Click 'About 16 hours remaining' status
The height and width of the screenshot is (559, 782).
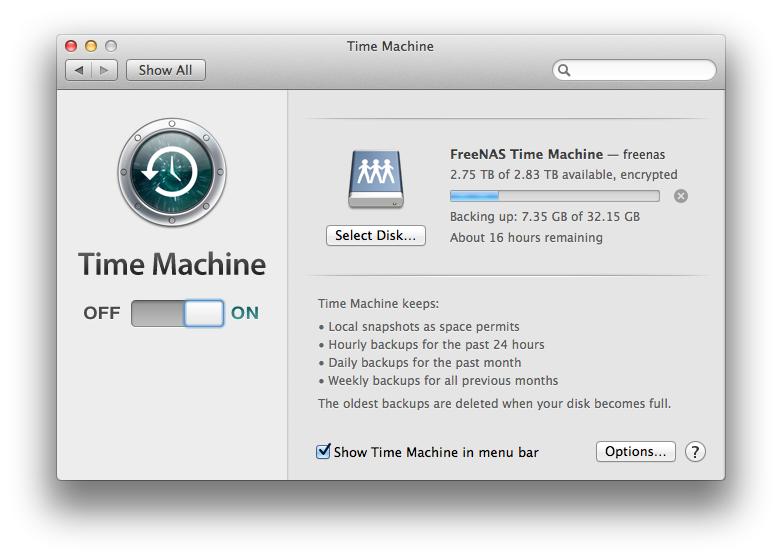(x=526, y=237)
